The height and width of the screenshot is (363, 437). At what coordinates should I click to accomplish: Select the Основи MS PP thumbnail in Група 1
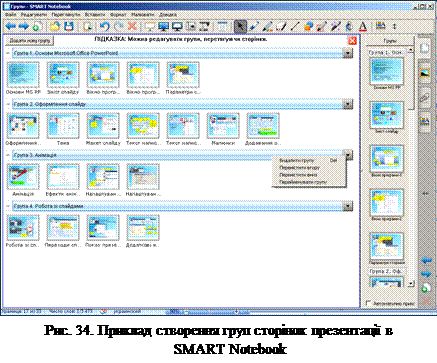23,75
